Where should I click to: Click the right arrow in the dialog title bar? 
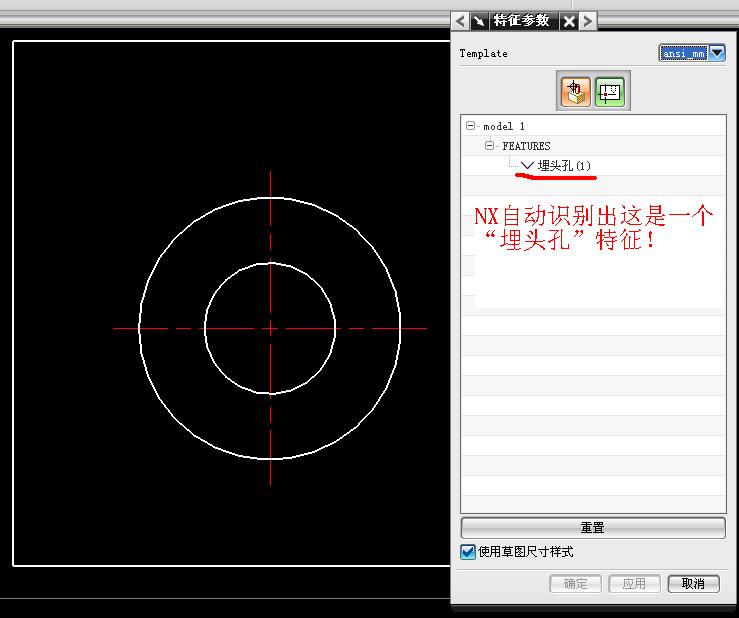tap(587, 21)
